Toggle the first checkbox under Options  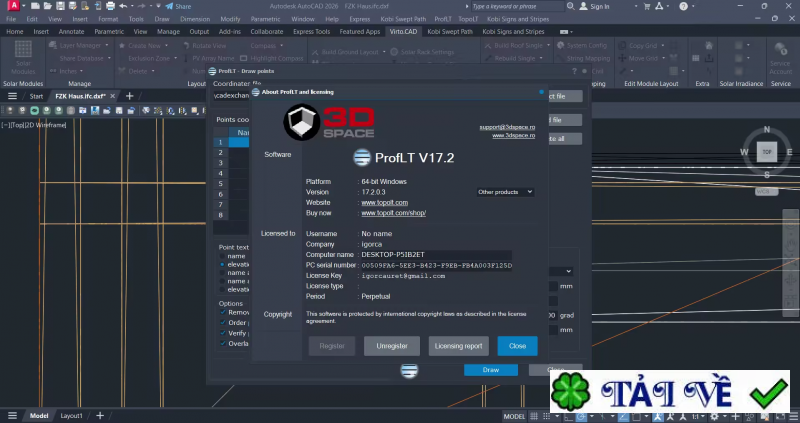click(222, 312)
